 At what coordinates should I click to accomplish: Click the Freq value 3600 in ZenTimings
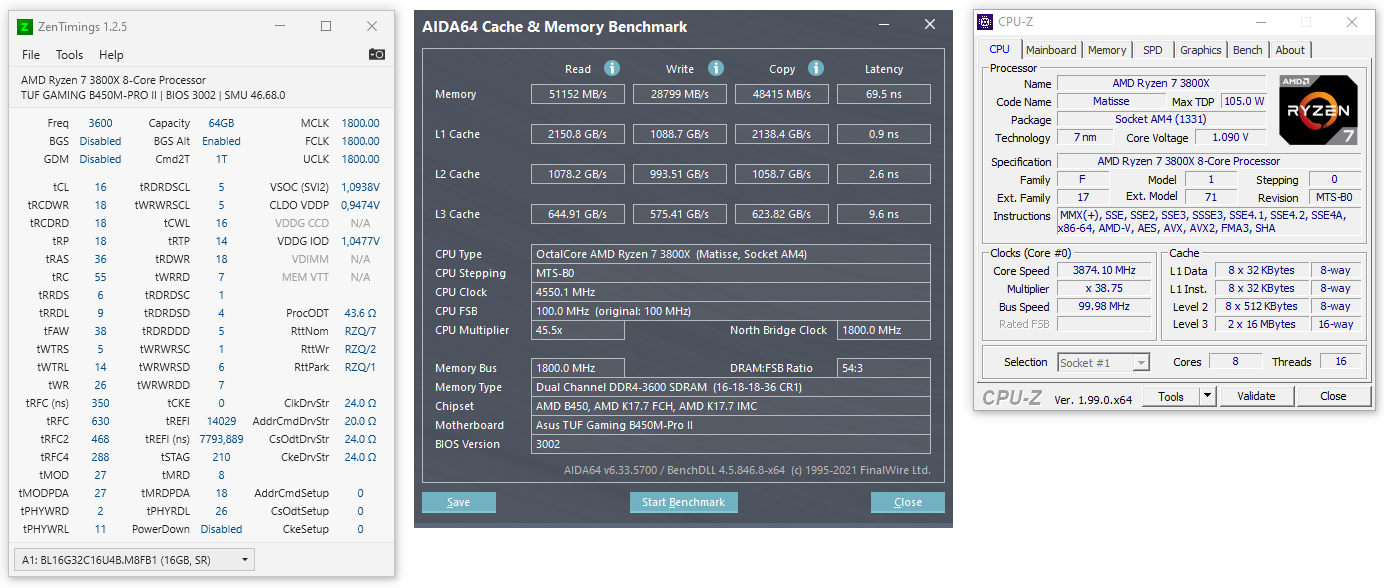point(100,123)
